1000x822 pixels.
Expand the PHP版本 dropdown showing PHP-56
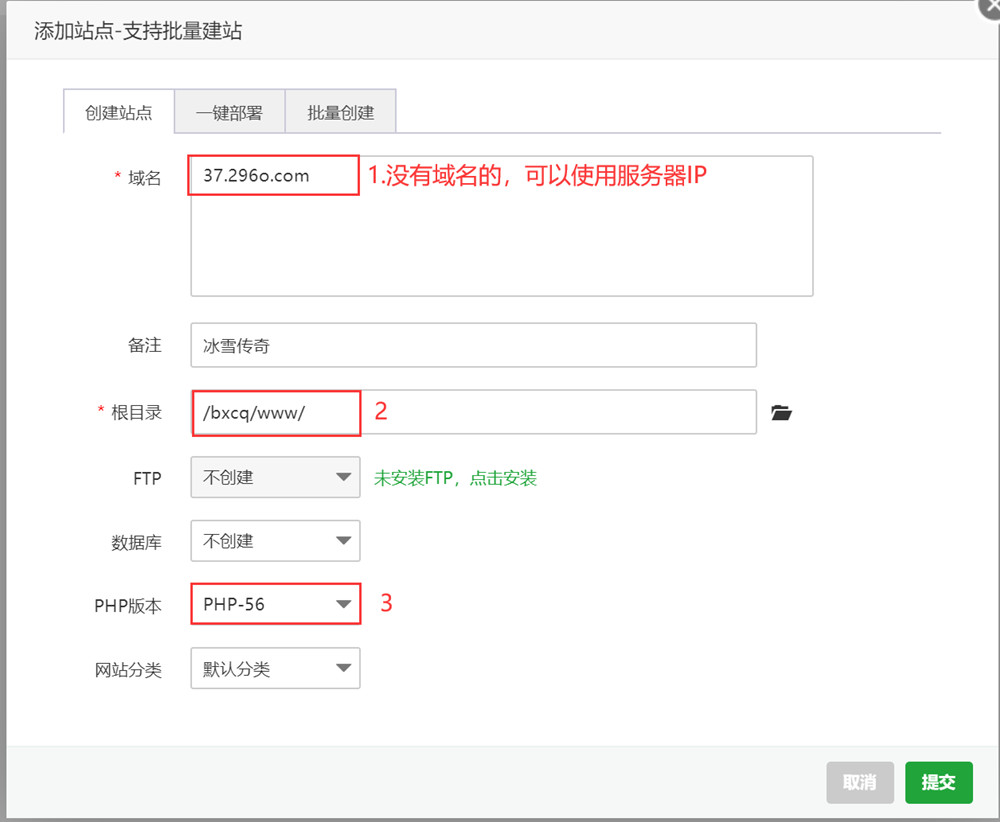tap(275, 604)
